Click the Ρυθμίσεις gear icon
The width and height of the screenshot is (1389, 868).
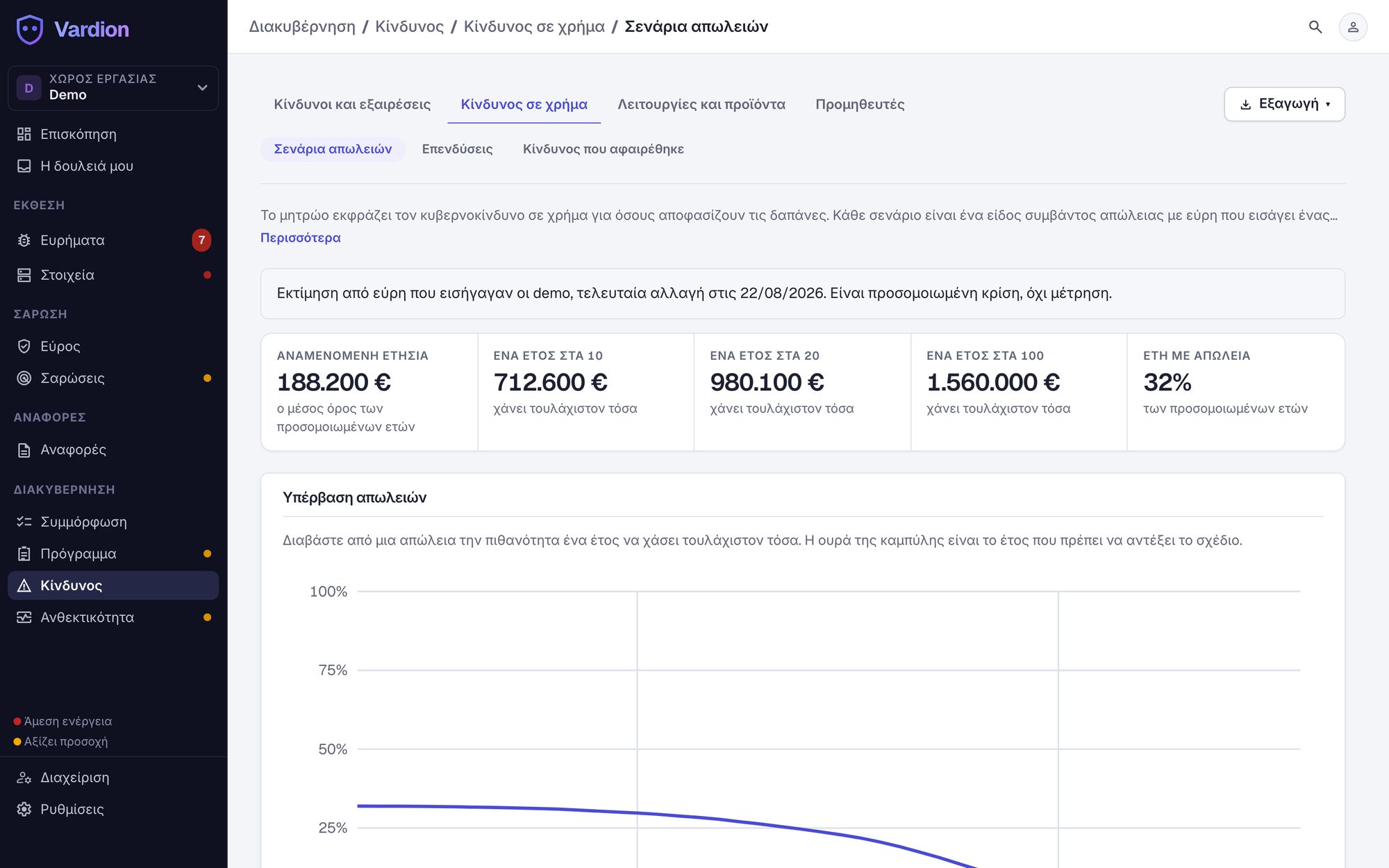pyautogui.click(x=24, y=810)
